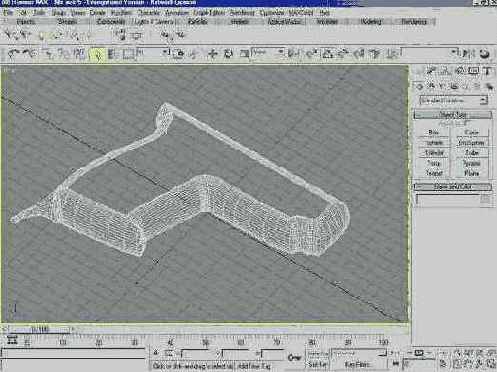
Task: Click frame 50 on the track bar
Action: pos(206,342)
